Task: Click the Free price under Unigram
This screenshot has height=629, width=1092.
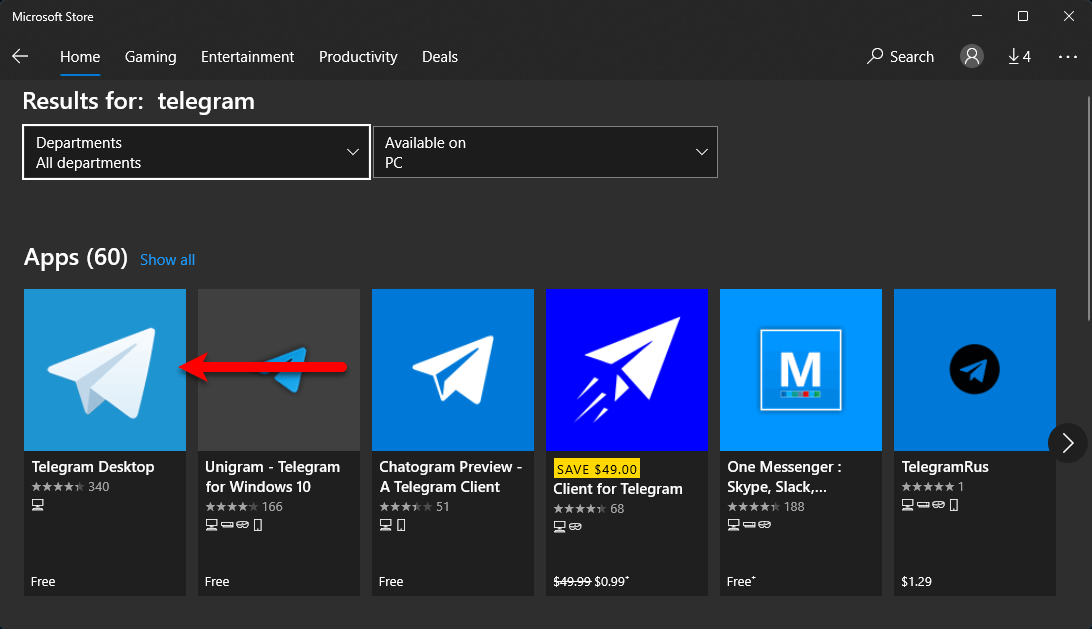Action: [x=217, y=582]
